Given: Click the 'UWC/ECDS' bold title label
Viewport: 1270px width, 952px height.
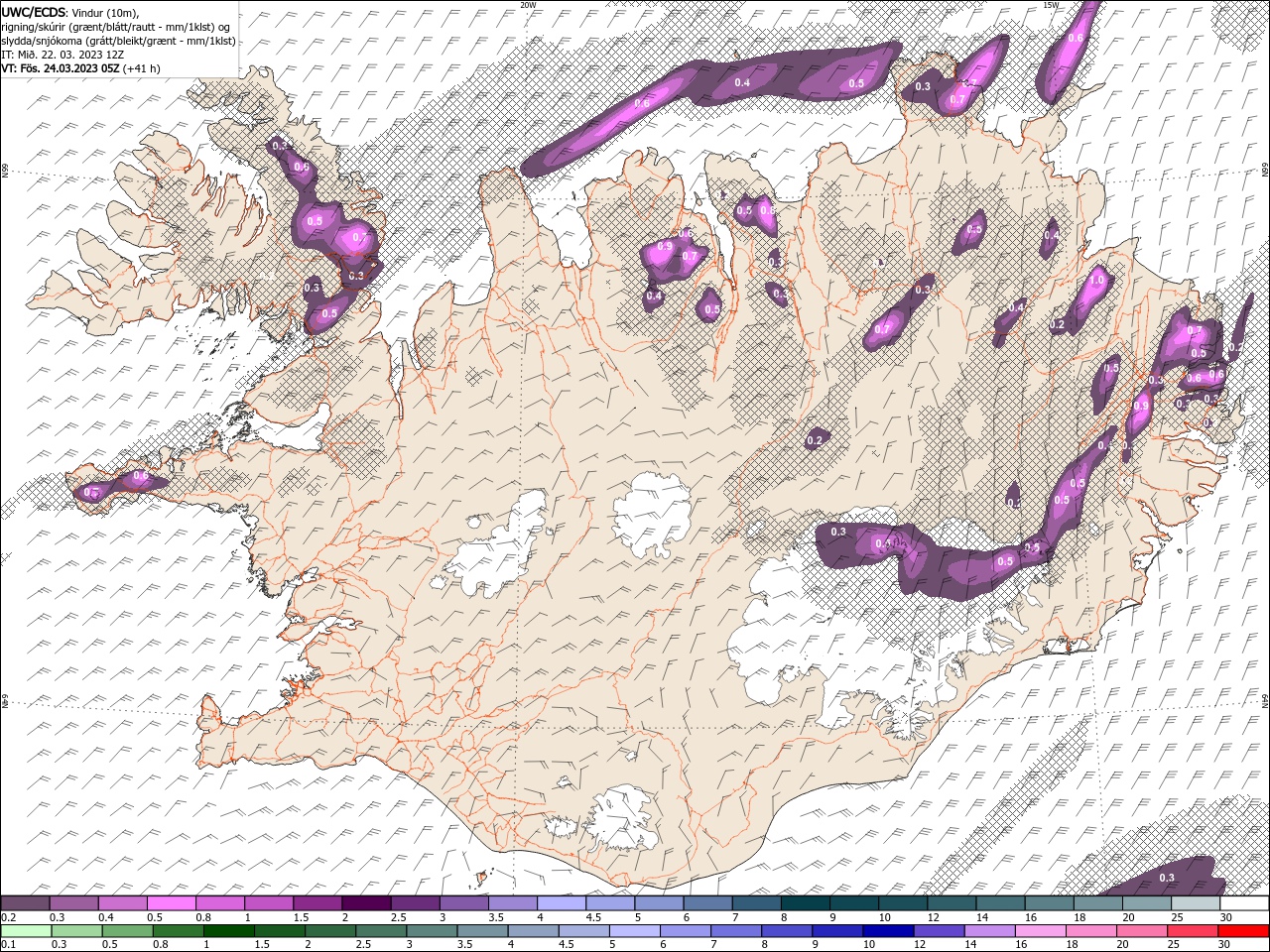Looking at the screenshot, I should point(34,12).
